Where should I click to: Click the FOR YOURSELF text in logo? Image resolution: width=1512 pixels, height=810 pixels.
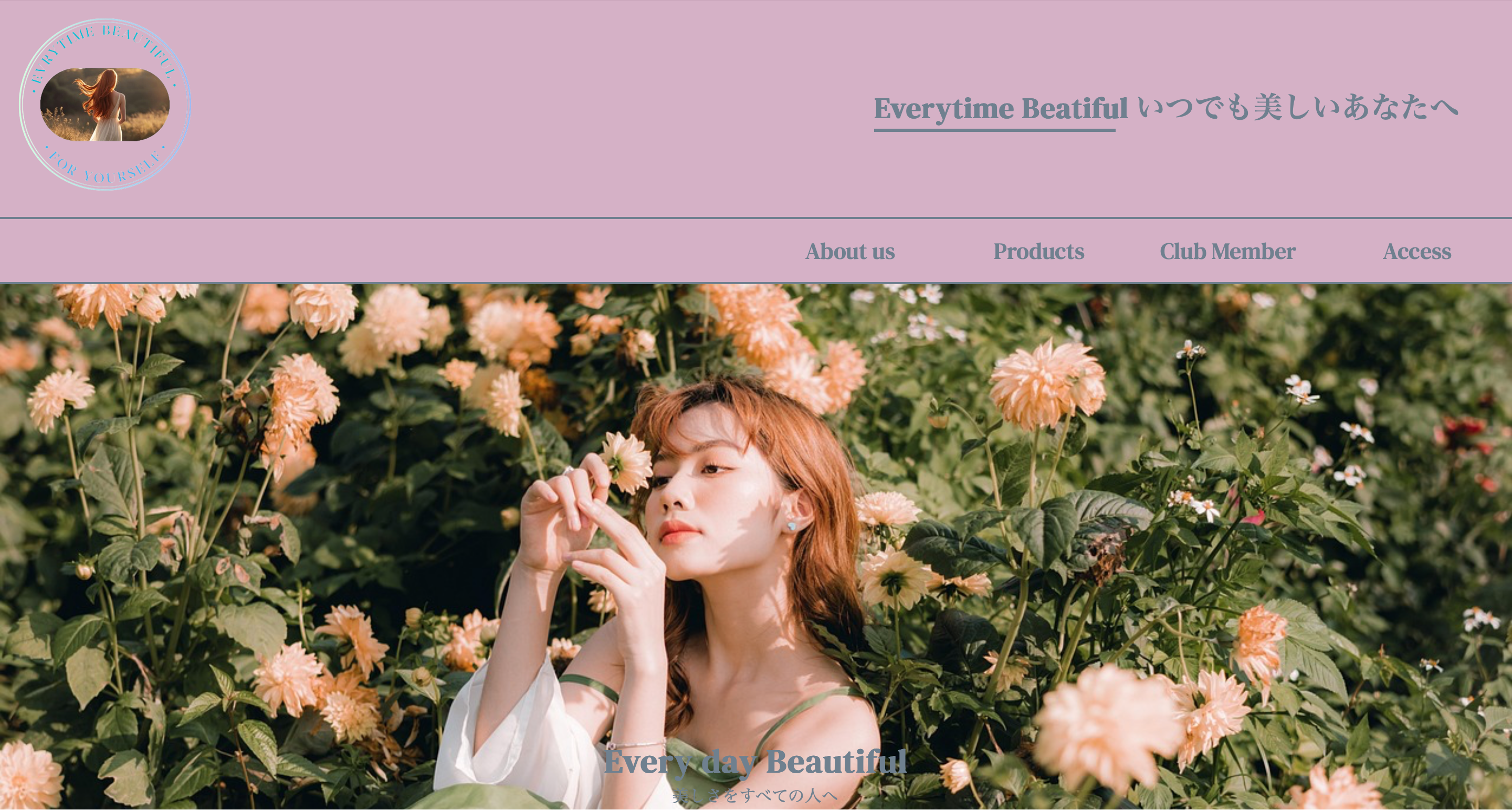tap(104, 168)
